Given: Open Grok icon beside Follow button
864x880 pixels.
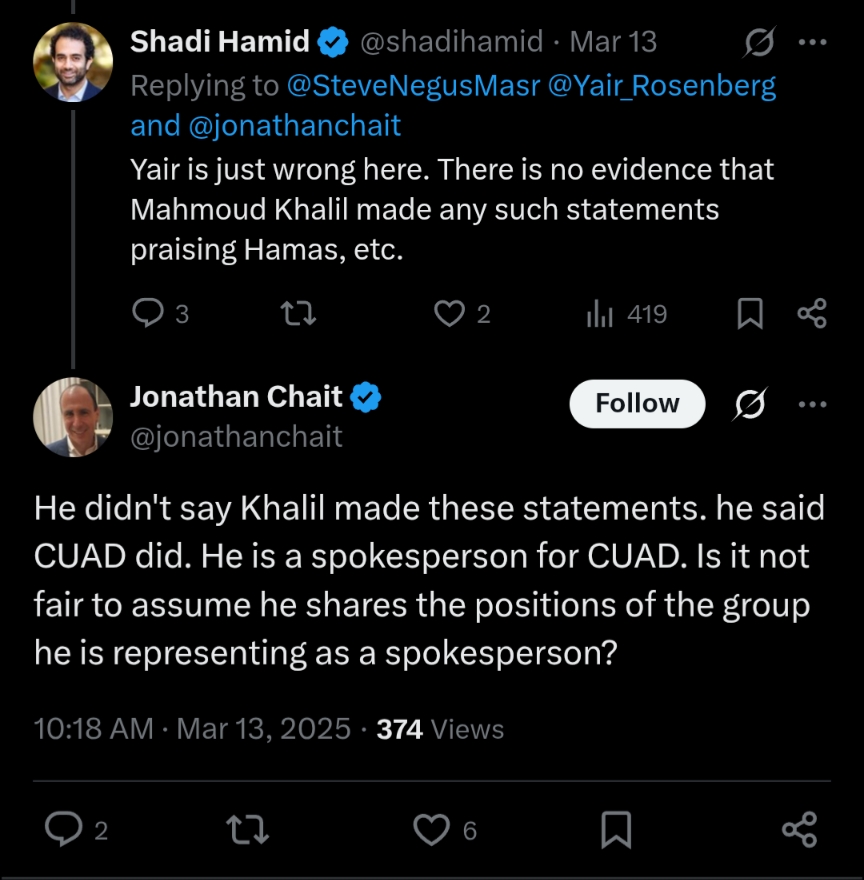Looking at the screenshot, I should (x=750, y=404).
